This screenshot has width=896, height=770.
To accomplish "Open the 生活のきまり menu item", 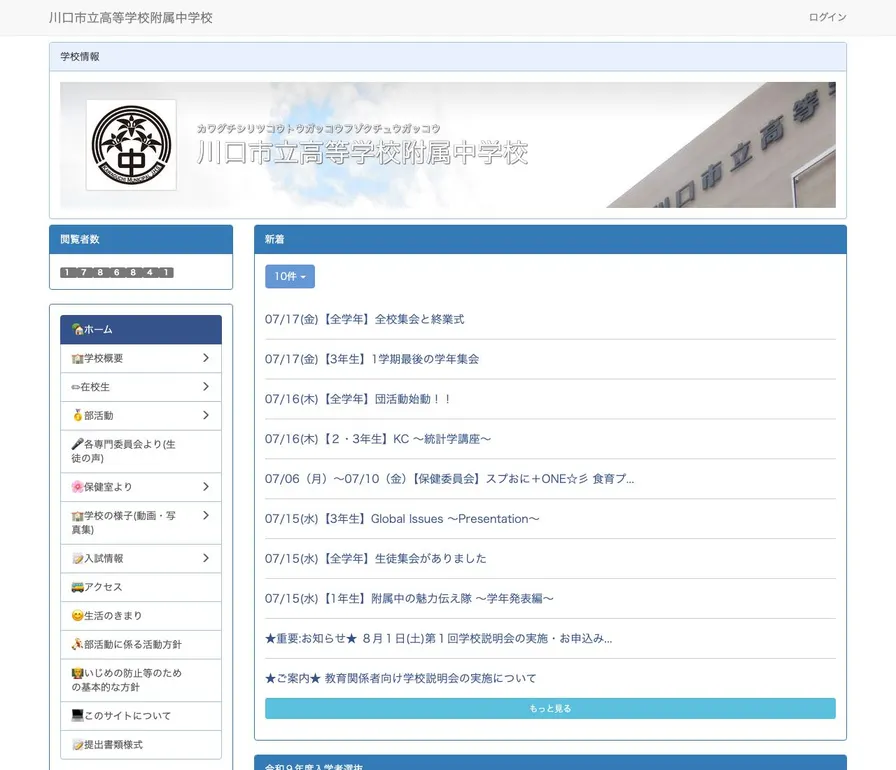I will coord(141,616).
